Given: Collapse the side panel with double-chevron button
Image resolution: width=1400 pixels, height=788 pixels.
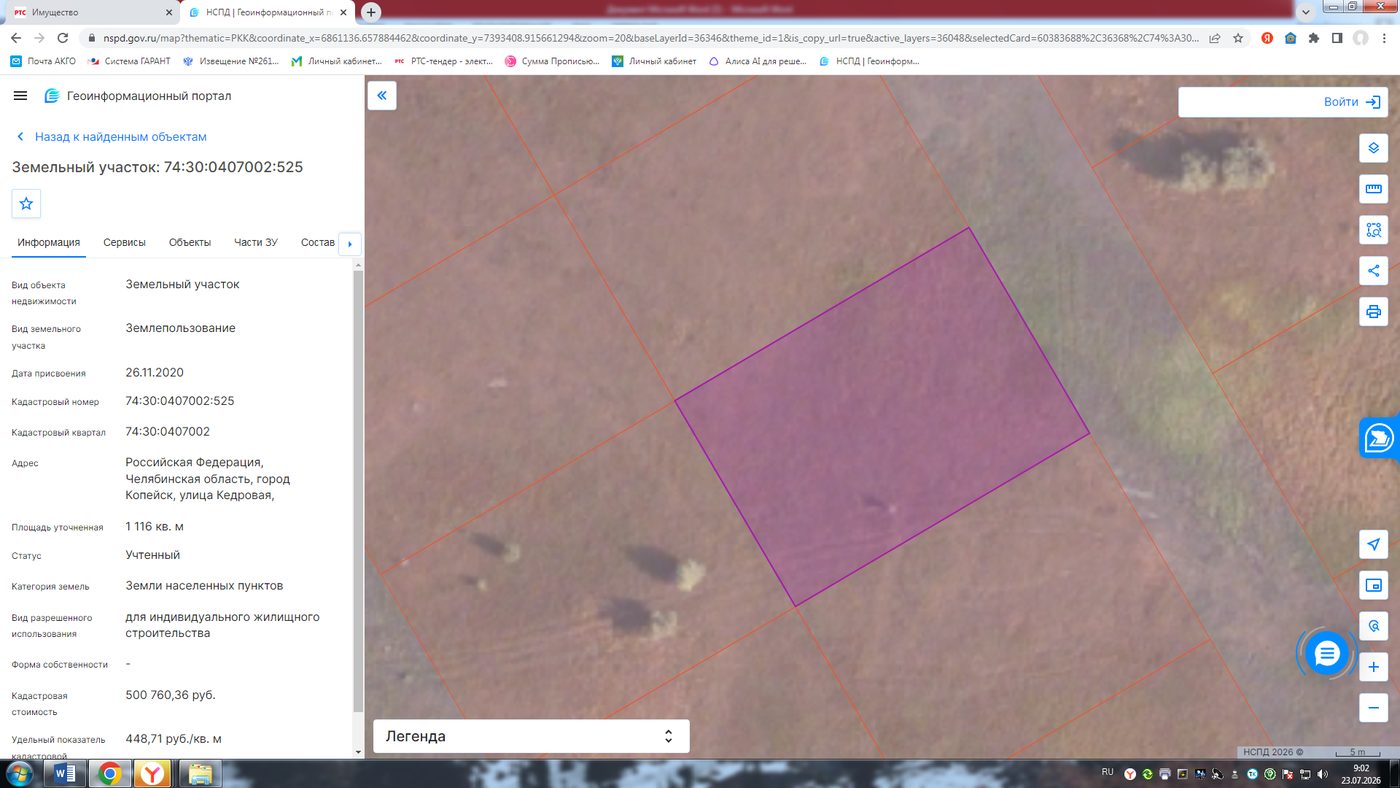Looking at the screenshot, I should pyautogui.click(x=382, y=96).
